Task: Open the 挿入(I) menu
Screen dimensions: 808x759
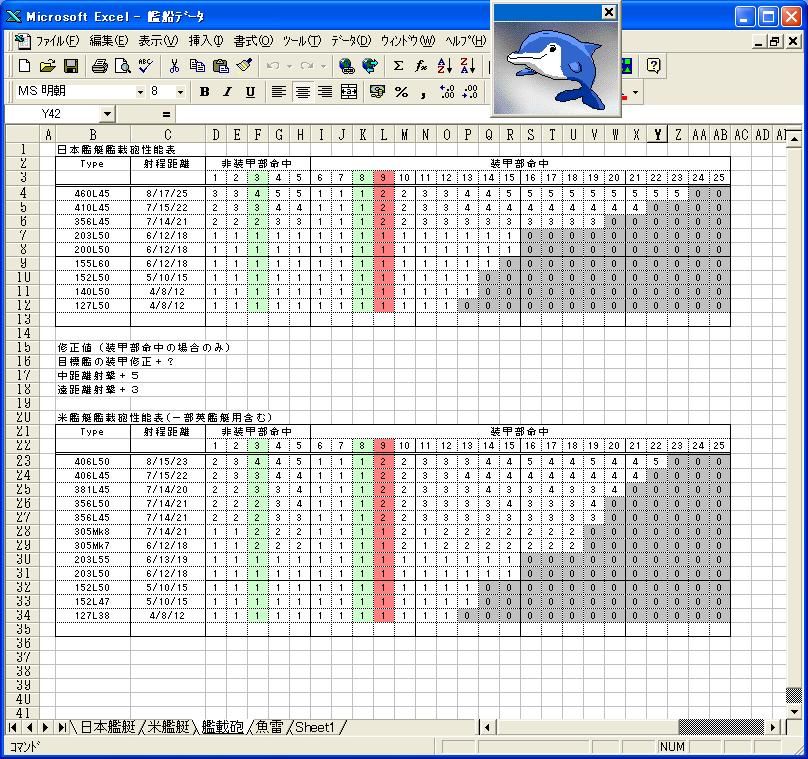Action: (x=206, y=41)
